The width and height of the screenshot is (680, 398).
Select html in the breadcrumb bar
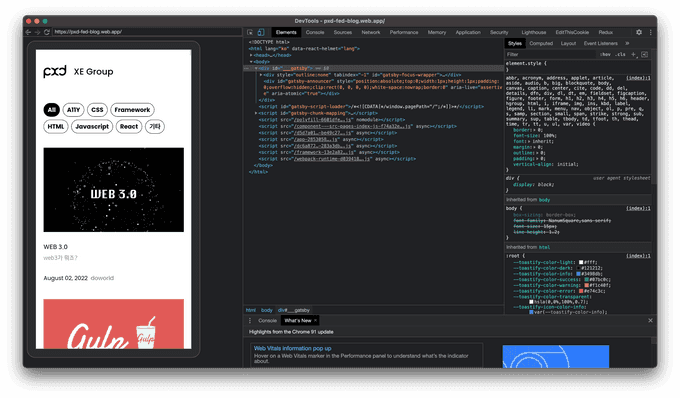(x=251, y=310)
